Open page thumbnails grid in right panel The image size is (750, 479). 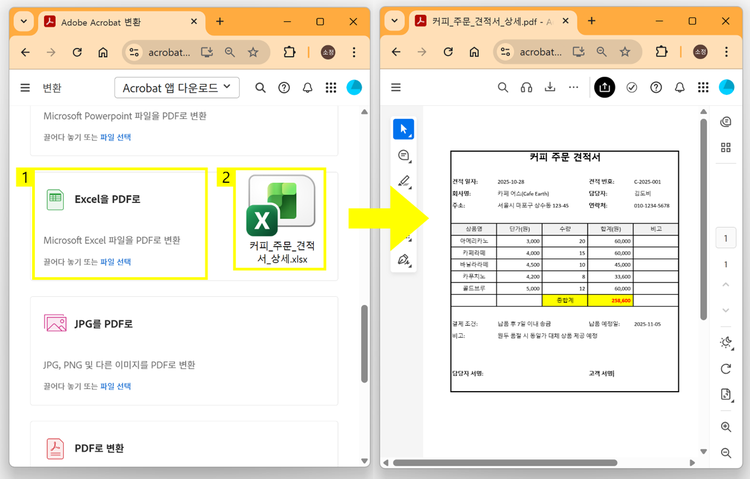coord(726,147)
